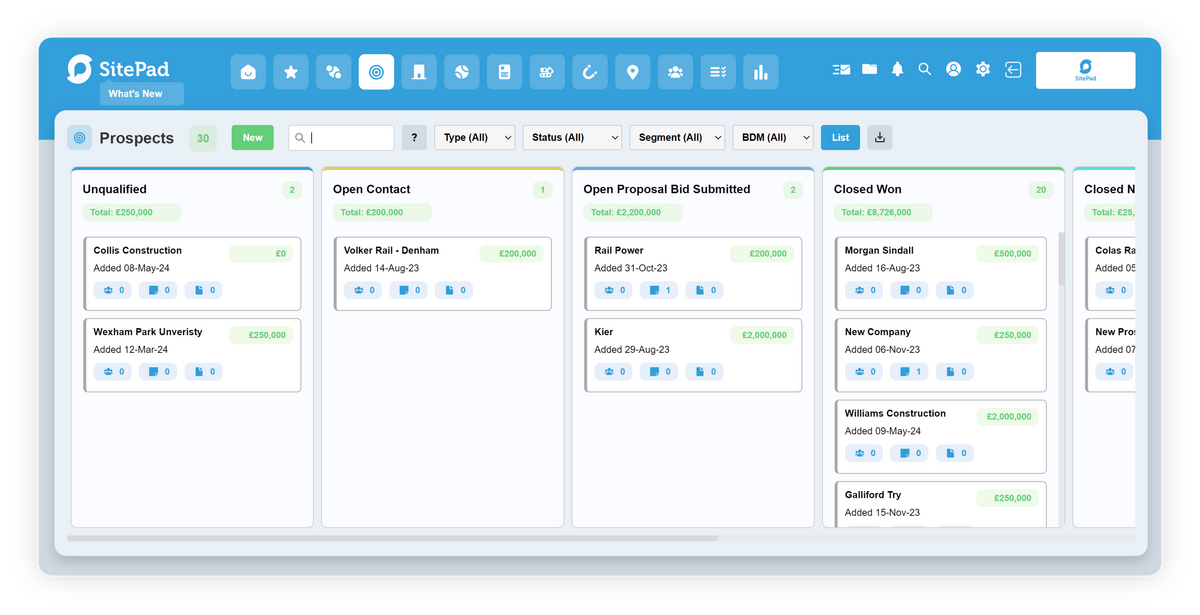
Task: Click the logout arrow icon
Action: point(1013,69)
